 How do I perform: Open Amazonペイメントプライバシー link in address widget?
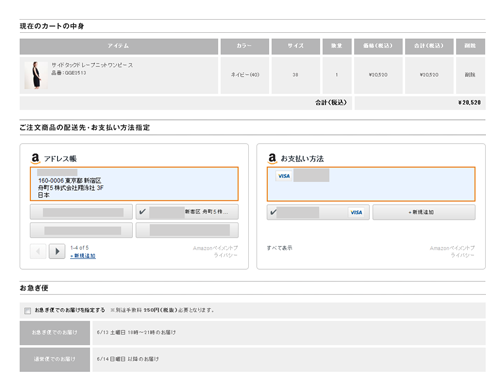point(215,252)
